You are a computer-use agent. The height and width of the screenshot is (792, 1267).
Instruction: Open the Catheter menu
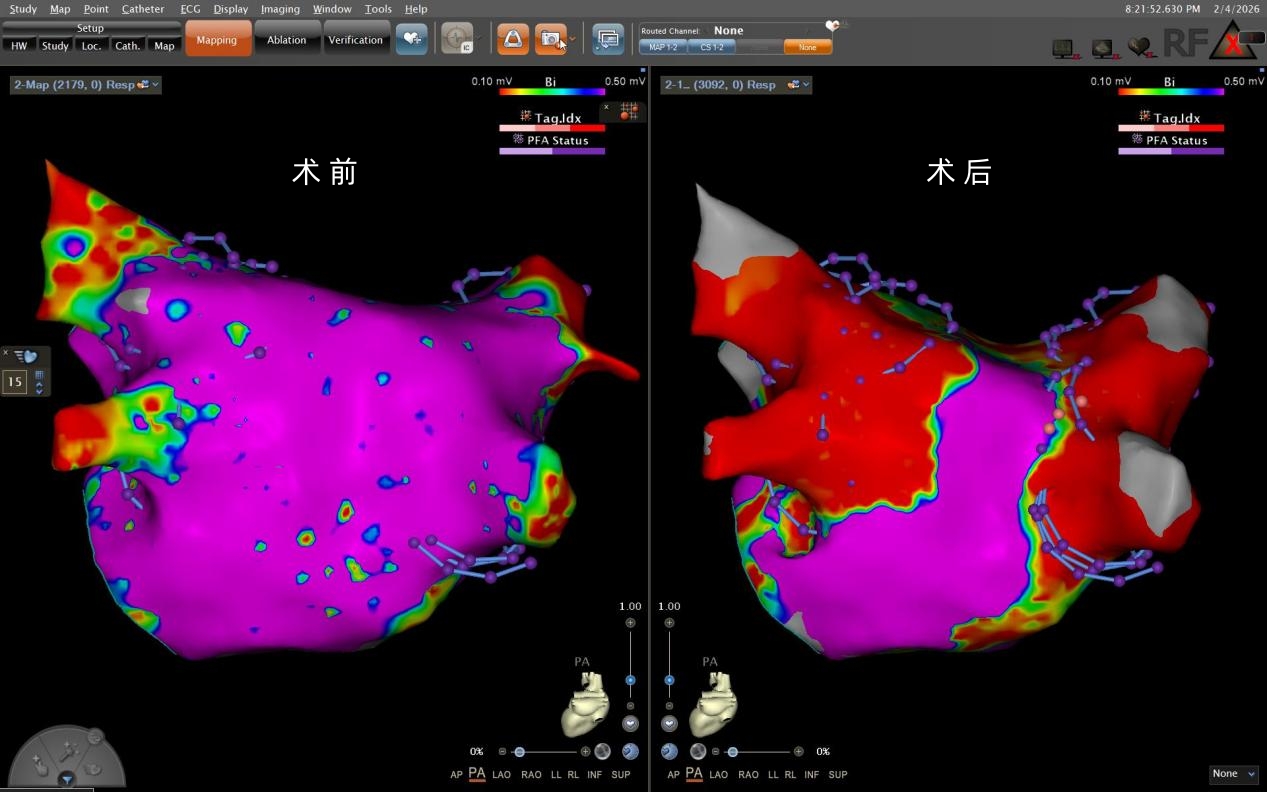click(x=143, y=9)
